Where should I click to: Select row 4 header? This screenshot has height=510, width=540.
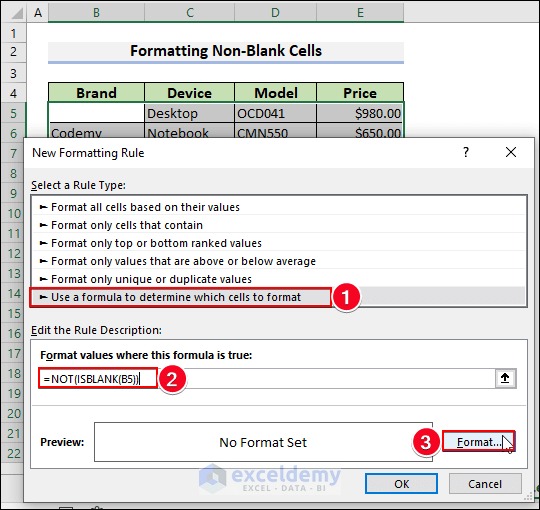(13, 93)
